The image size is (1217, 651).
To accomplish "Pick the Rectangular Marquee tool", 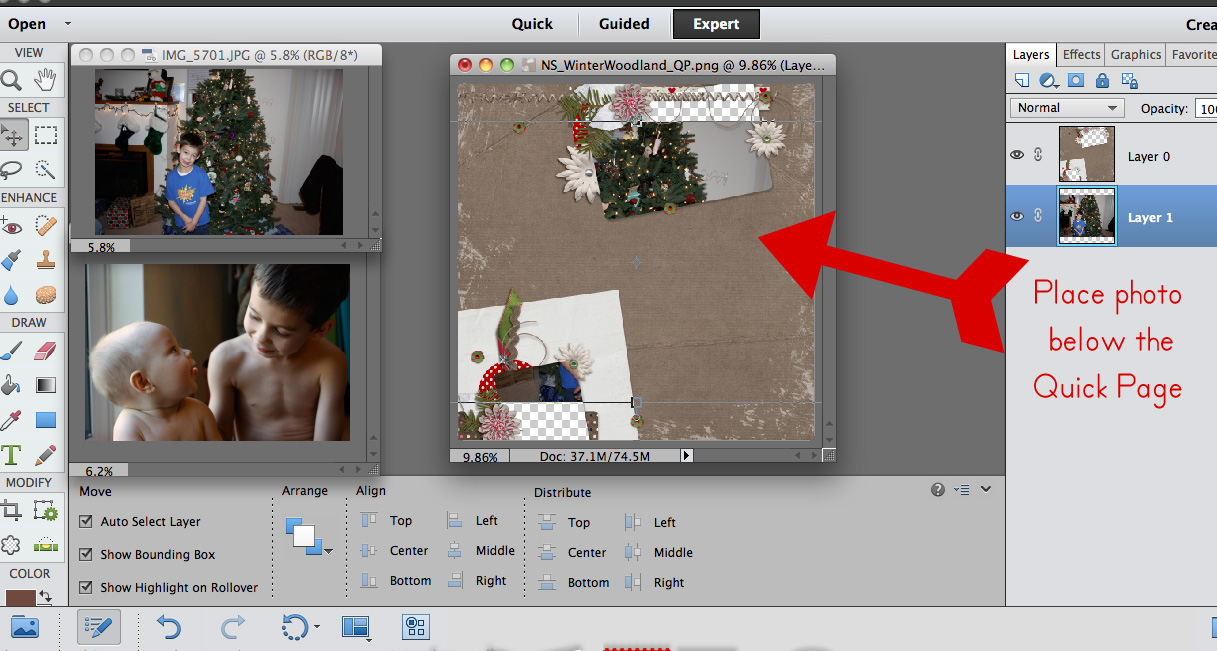I will coord(45,136).
